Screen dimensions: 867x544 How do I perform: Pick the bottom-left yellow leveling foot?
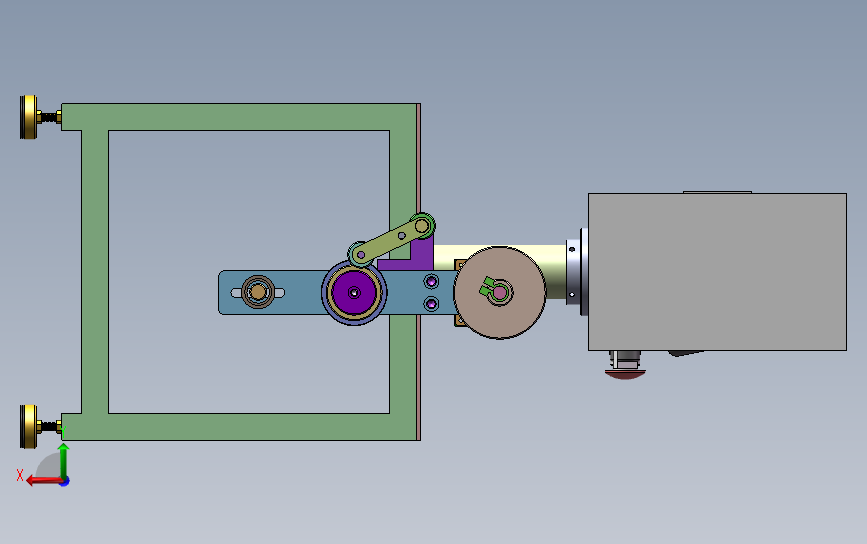coord(29,426)
